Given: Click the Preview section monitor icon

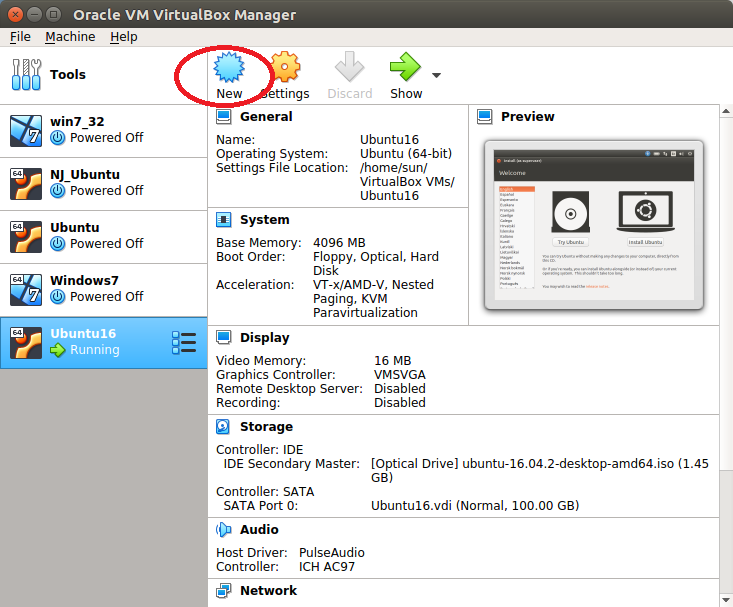Looking at the screenshot, I should (485, 116).
